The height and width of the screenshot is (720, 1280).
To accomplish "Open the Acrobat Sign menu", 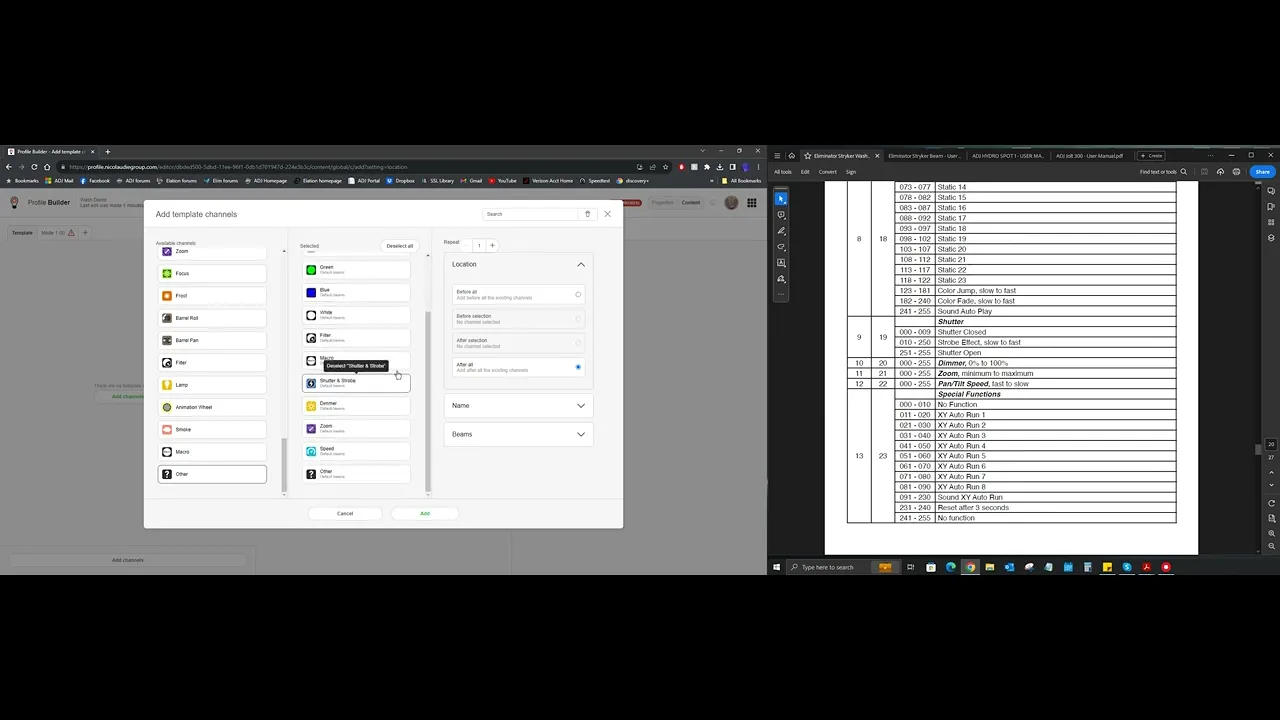I will tap(851, 172).
